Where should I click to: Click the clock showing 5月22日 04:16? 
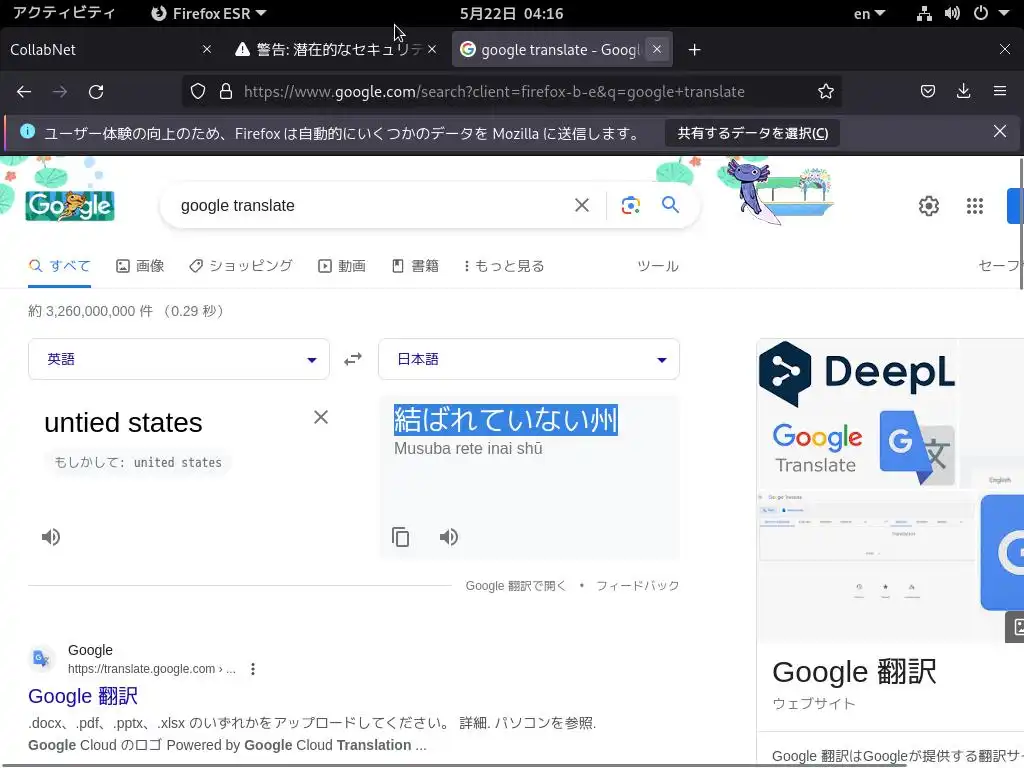511,14
